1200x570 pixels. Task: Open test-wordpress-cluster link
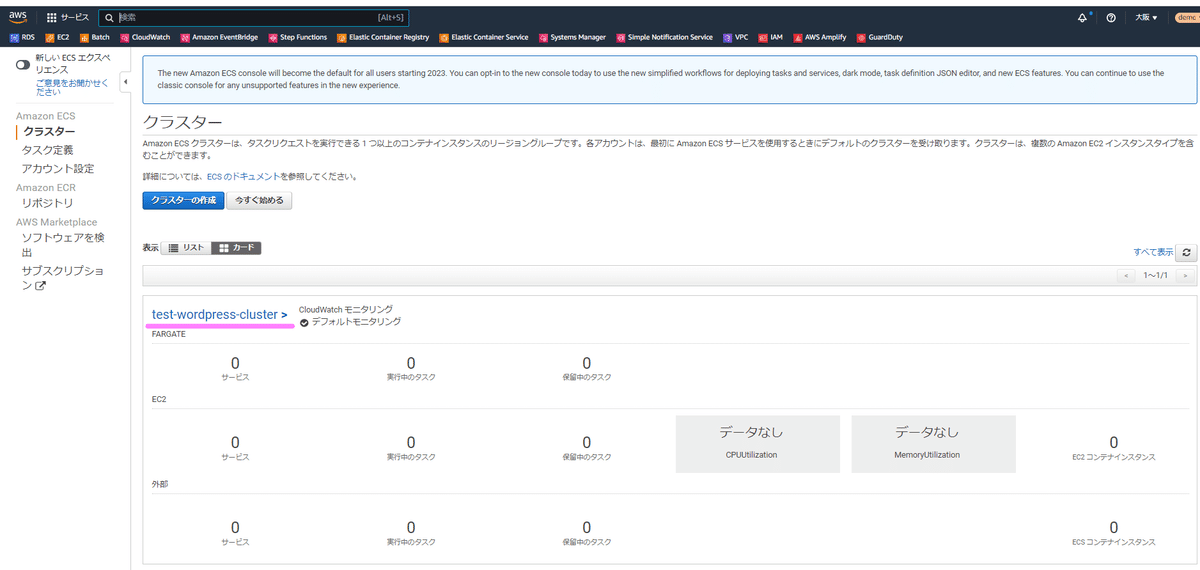[x=220, y=314]
